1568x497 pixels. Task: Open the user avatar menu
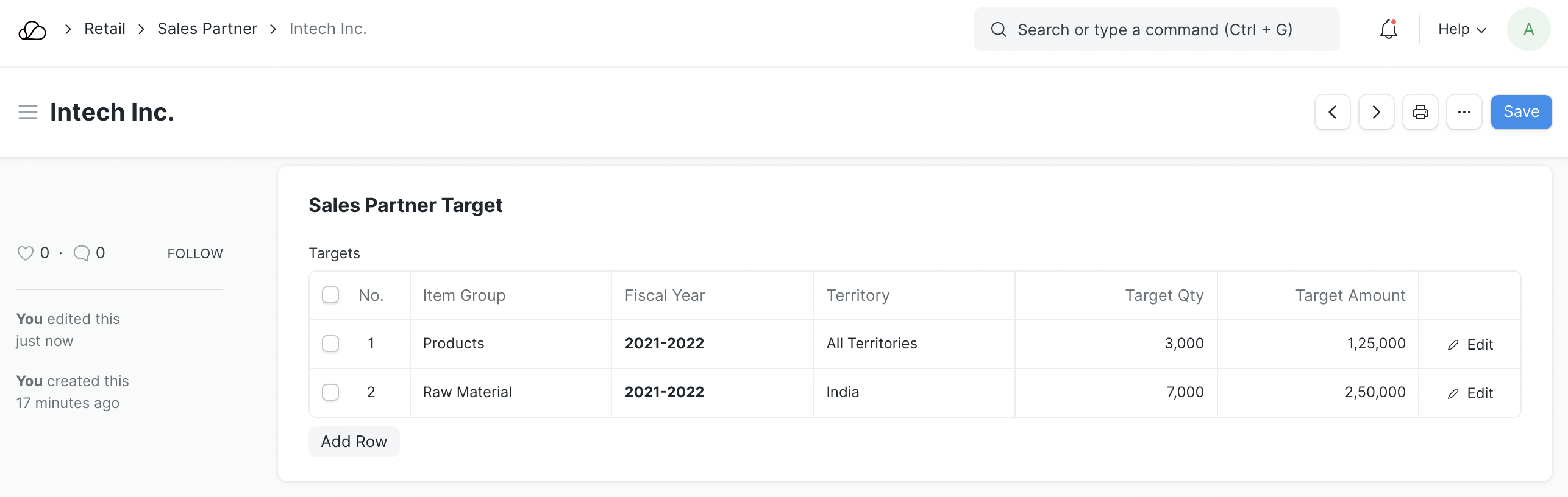(x=1528, y=29)
